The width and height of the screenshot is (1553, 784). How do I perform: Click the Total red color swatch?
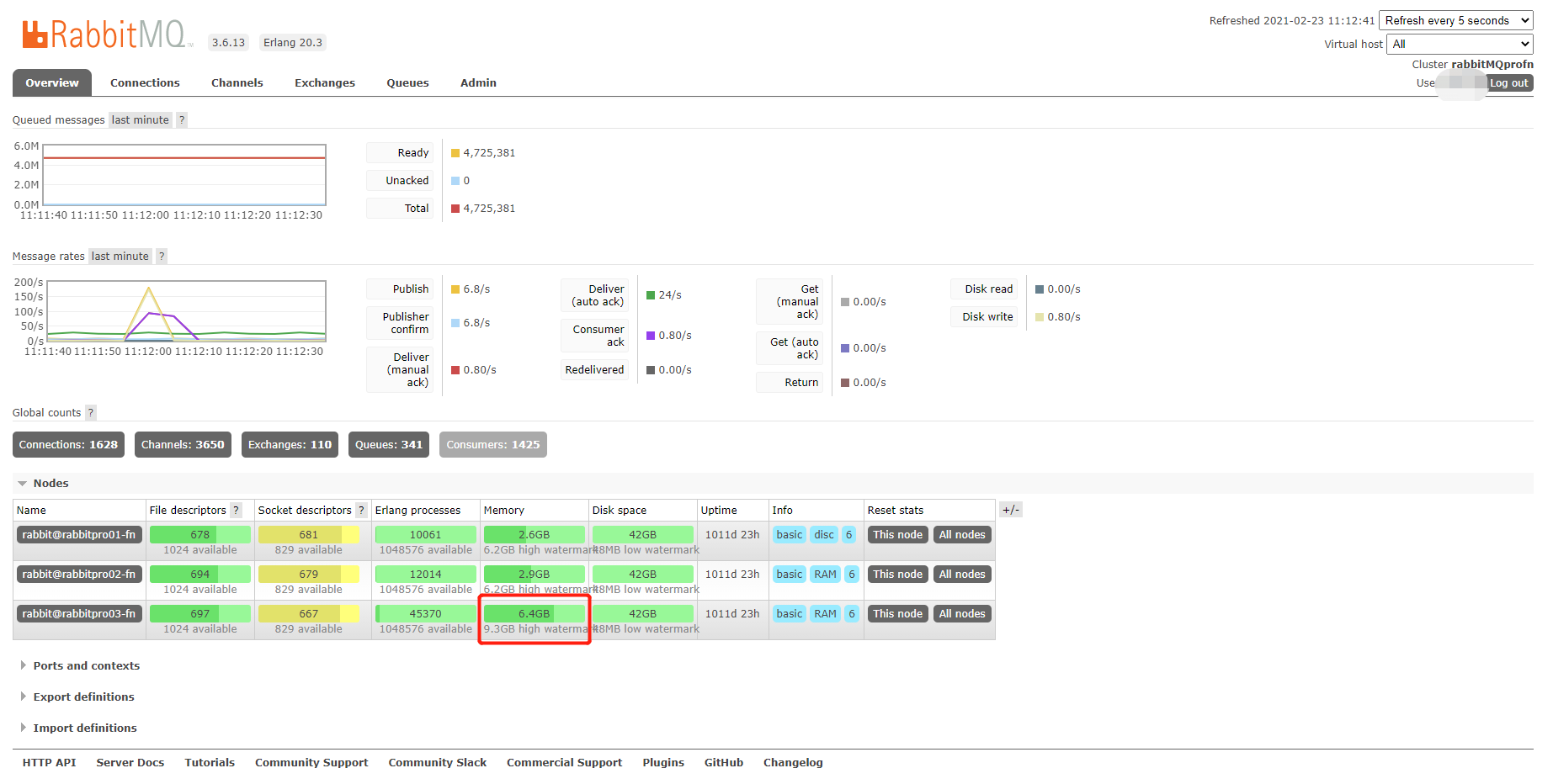pyautogui.click(x=455, y=209)
